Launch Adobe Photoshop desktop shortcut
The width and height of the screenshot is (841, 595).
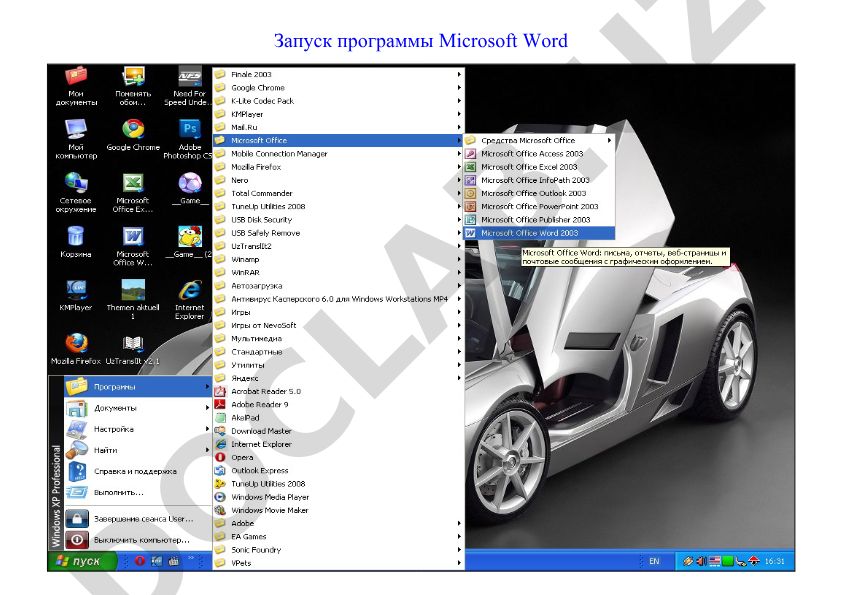tap(189, 139)
